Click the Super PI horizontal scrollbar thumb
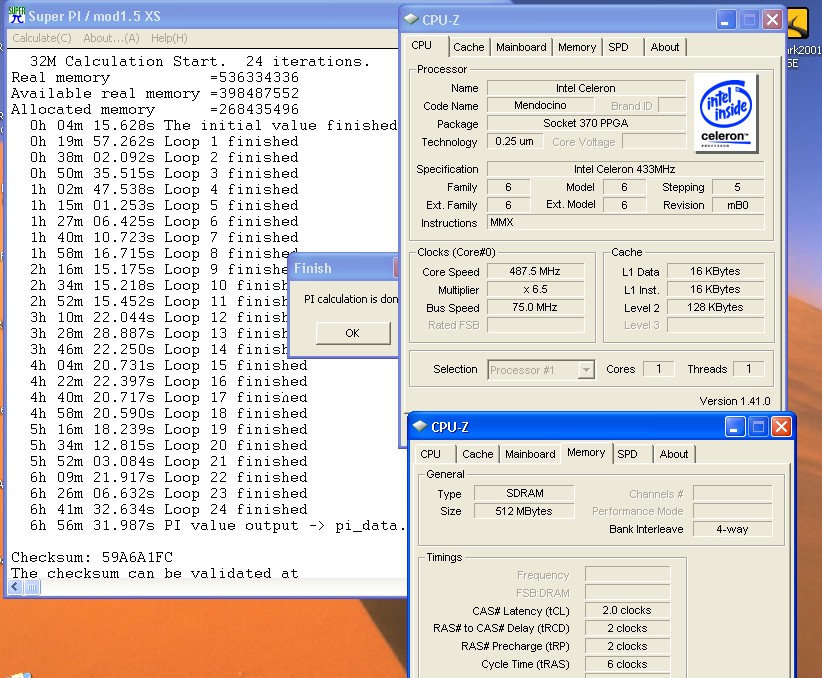 [x=32, y=587]
